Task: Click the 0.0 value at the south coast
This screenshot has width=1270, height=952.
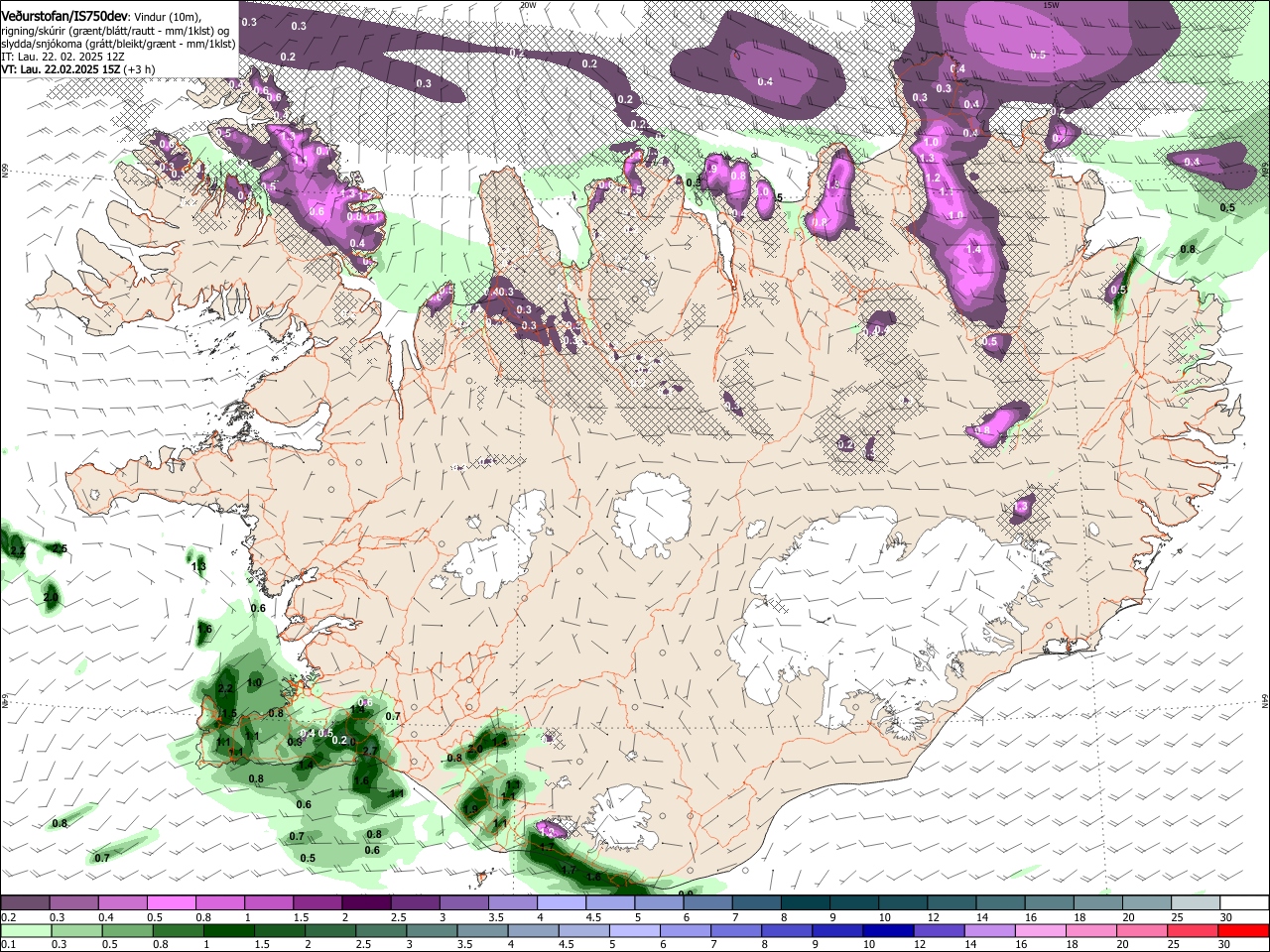Action: [686, 893]
